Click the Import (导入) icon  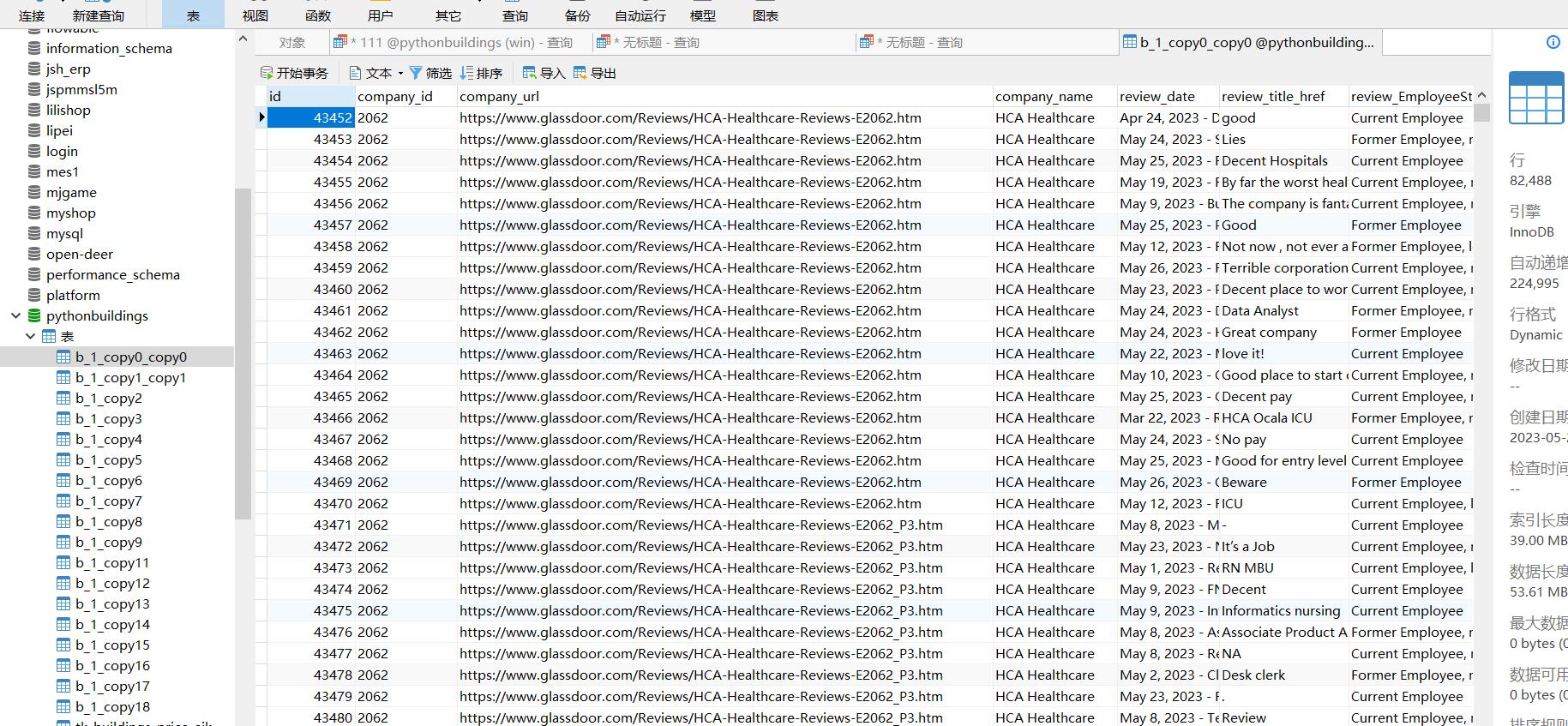coord(530,73)
